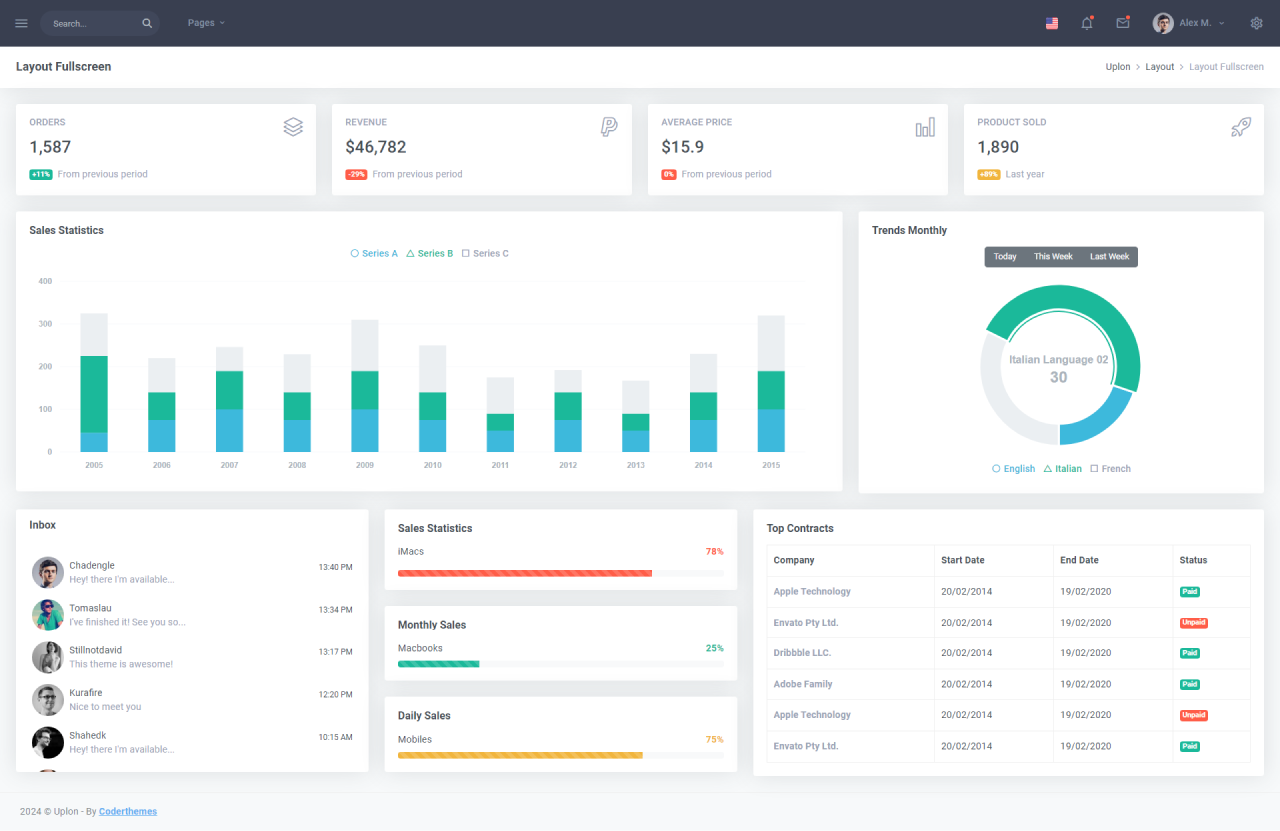Open the US flag language selector

(x=1052, y=23)
